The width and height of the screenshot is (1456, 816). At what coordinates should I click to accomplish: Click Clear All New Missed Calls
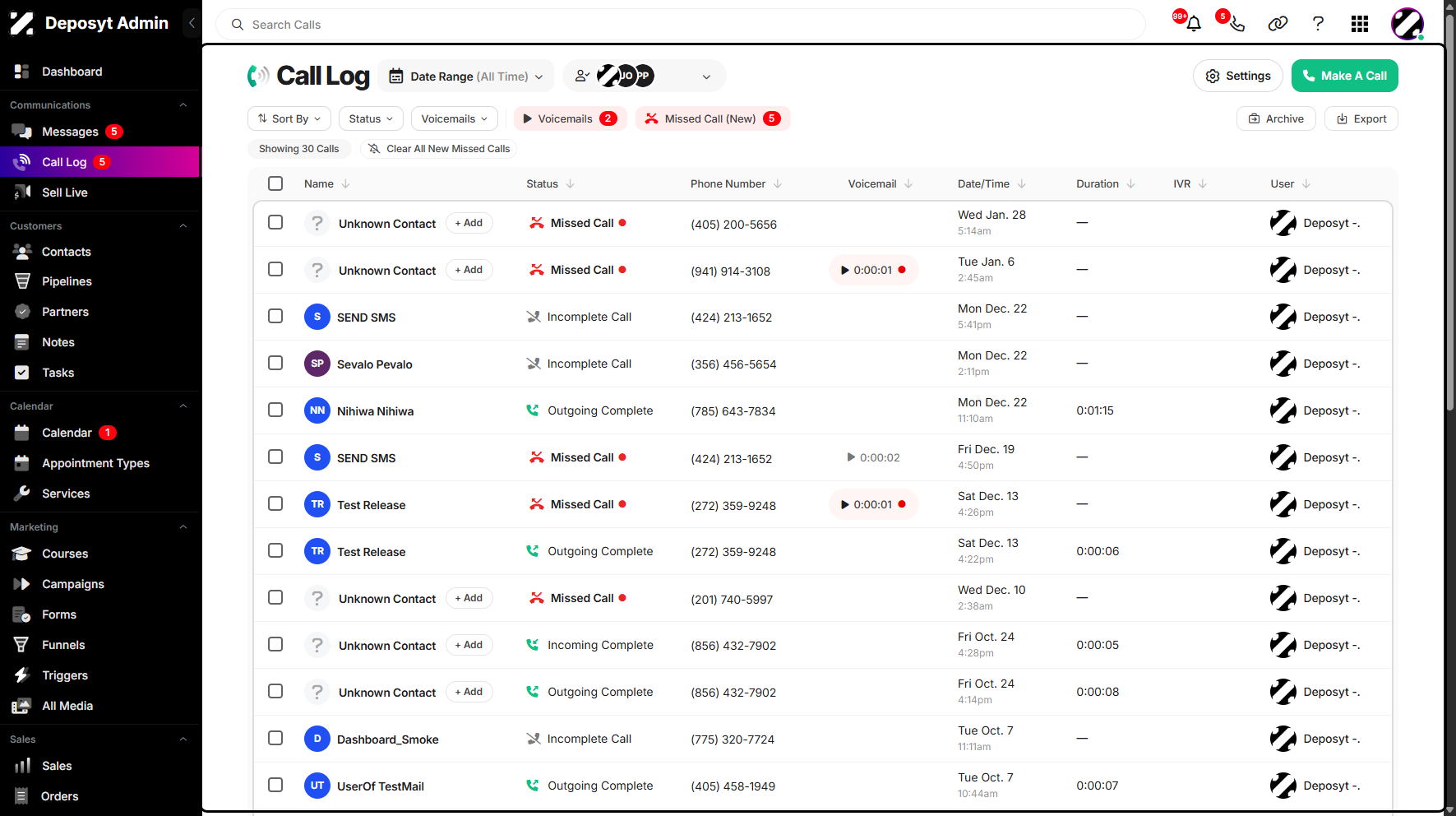(439, 149)
